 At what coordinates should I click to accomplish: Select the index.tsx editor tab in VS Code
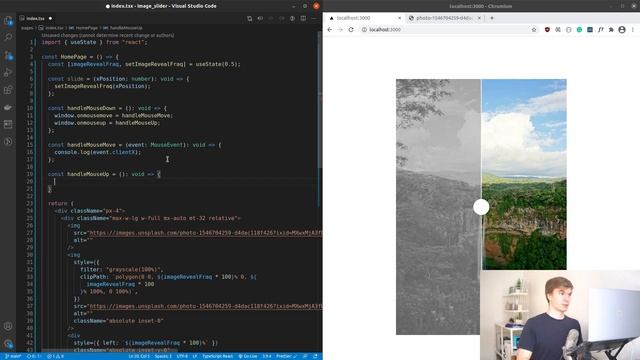point(35,18)
